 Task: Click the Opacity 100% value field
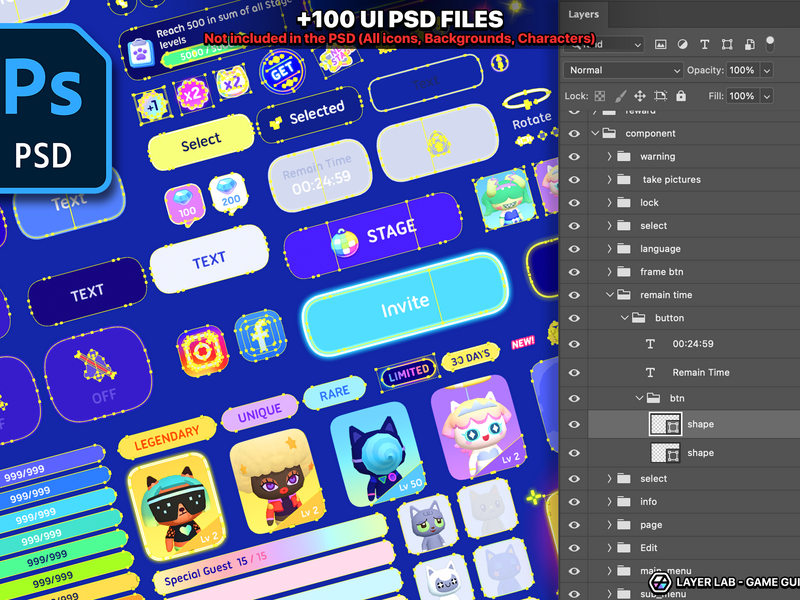(x=742, y=70)
